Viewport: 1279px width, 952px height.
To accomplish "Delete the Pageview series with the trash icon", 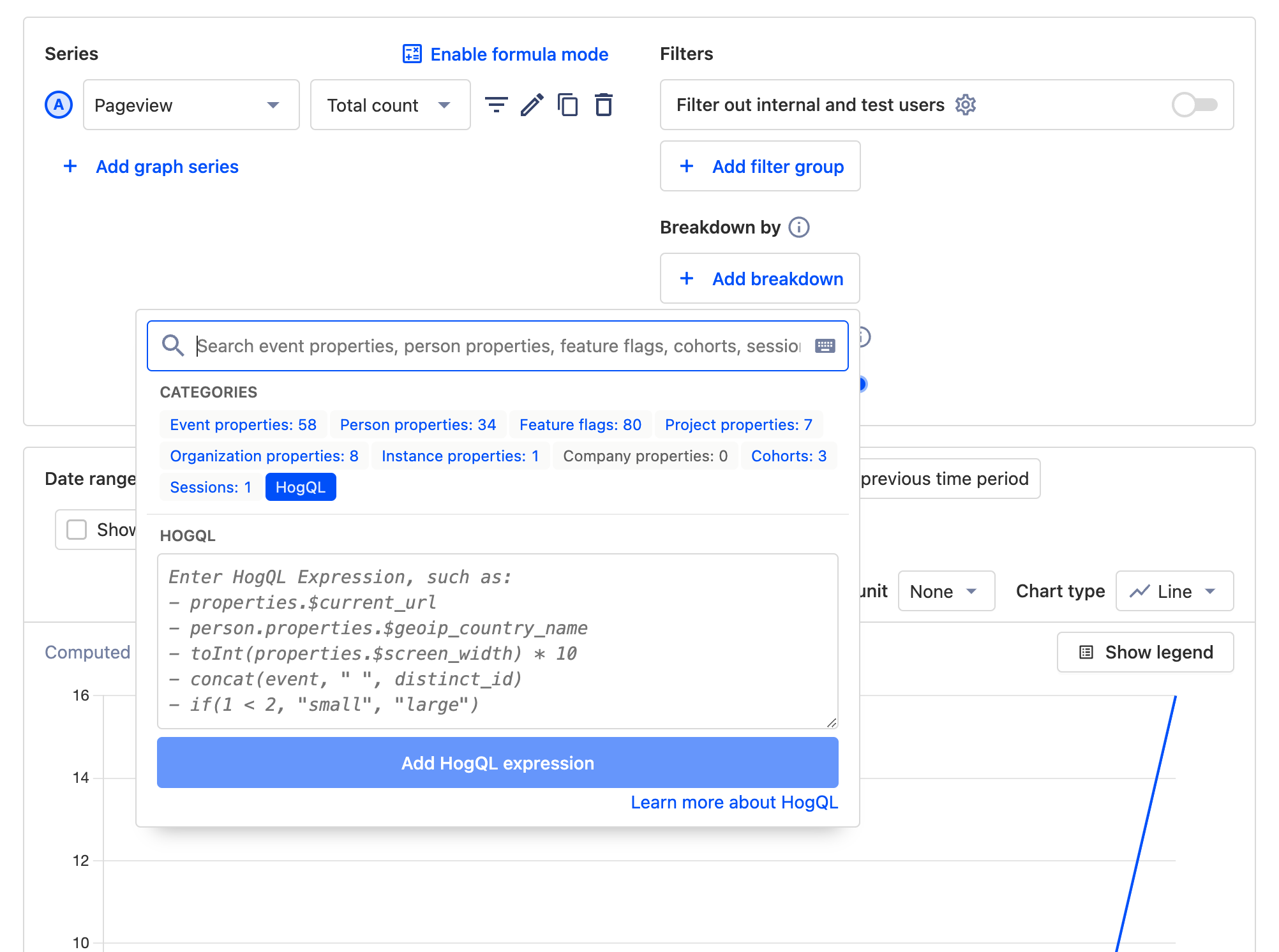I will coord(603,105).
